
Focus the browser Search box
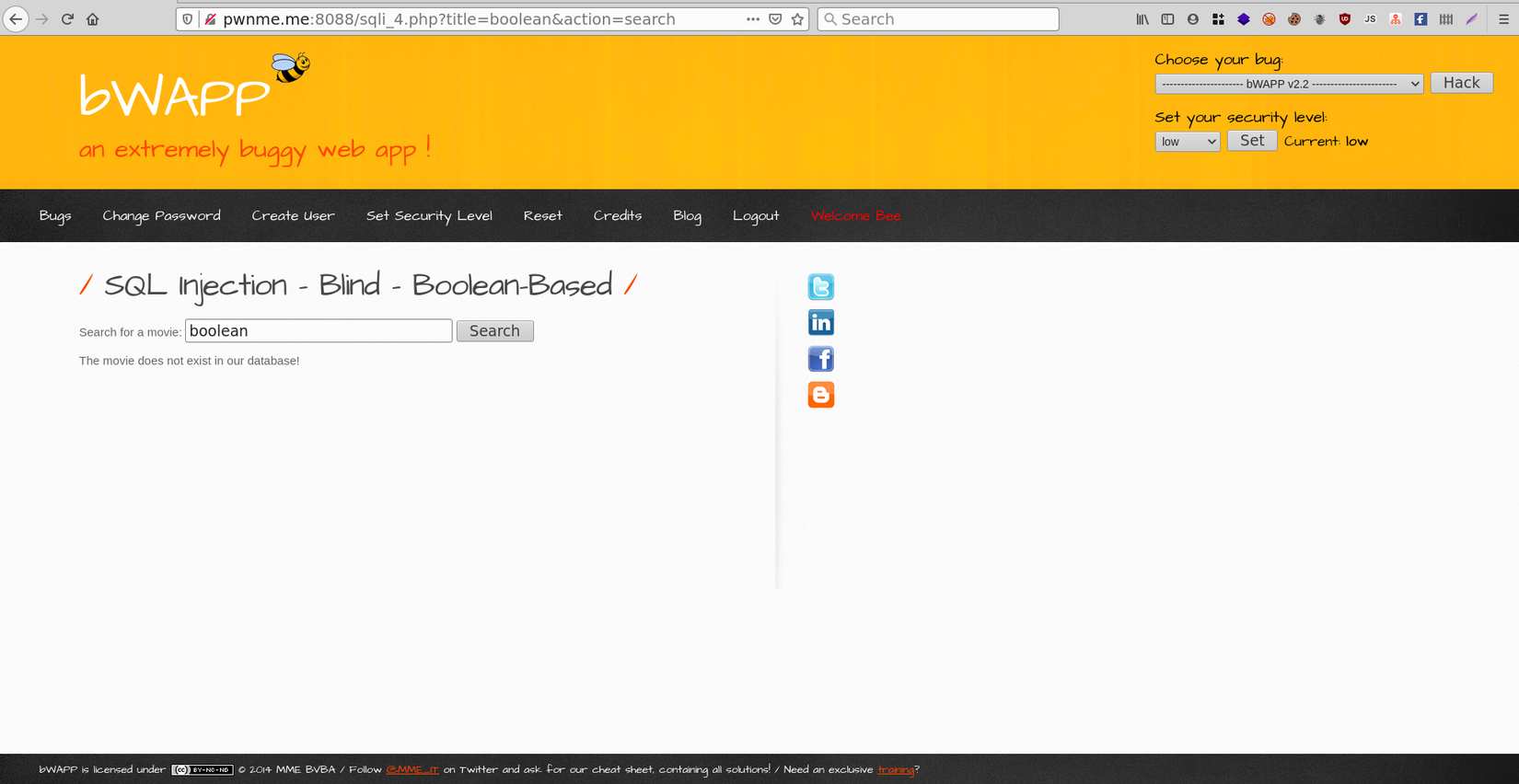[x=938, y=19]
